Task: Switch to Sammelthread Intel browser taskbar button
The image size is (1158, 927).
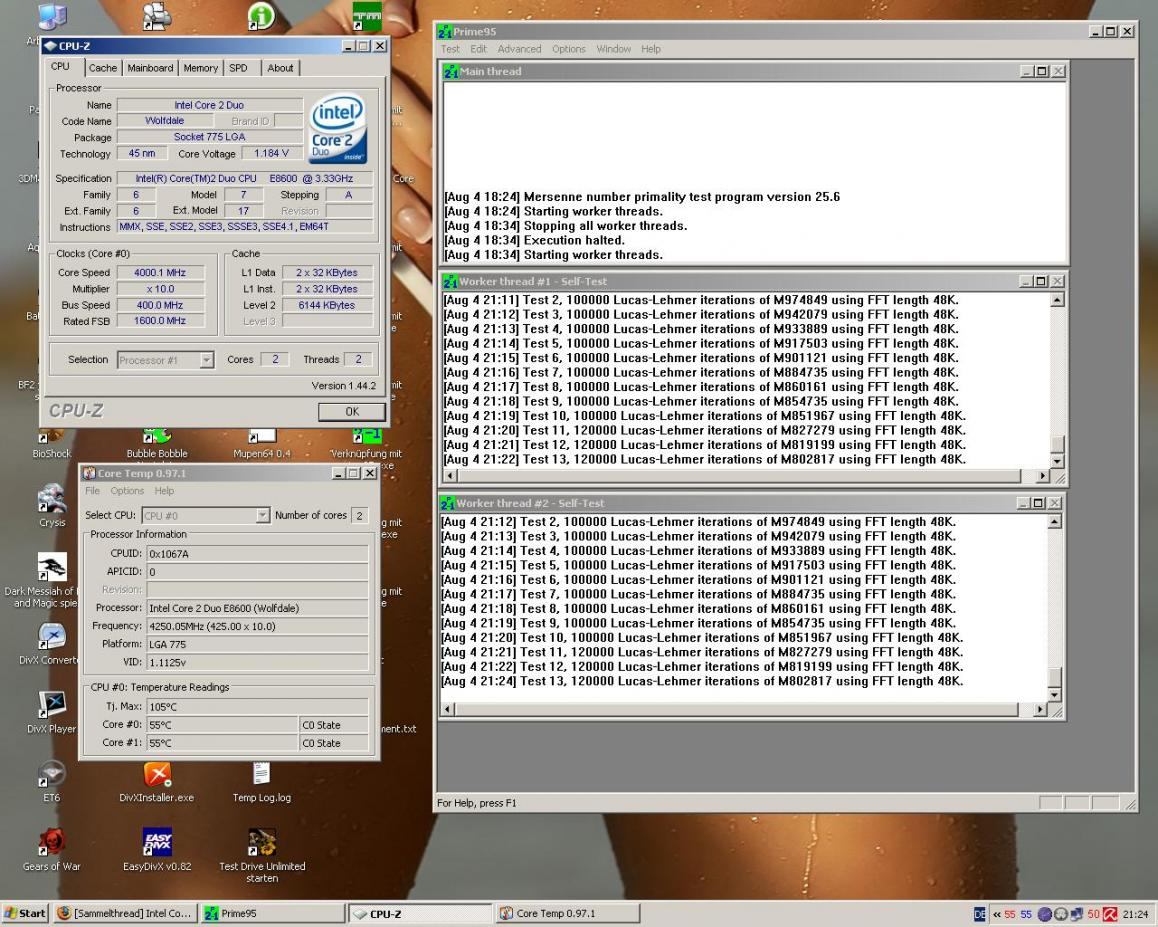Action: [x=125, y=914]
